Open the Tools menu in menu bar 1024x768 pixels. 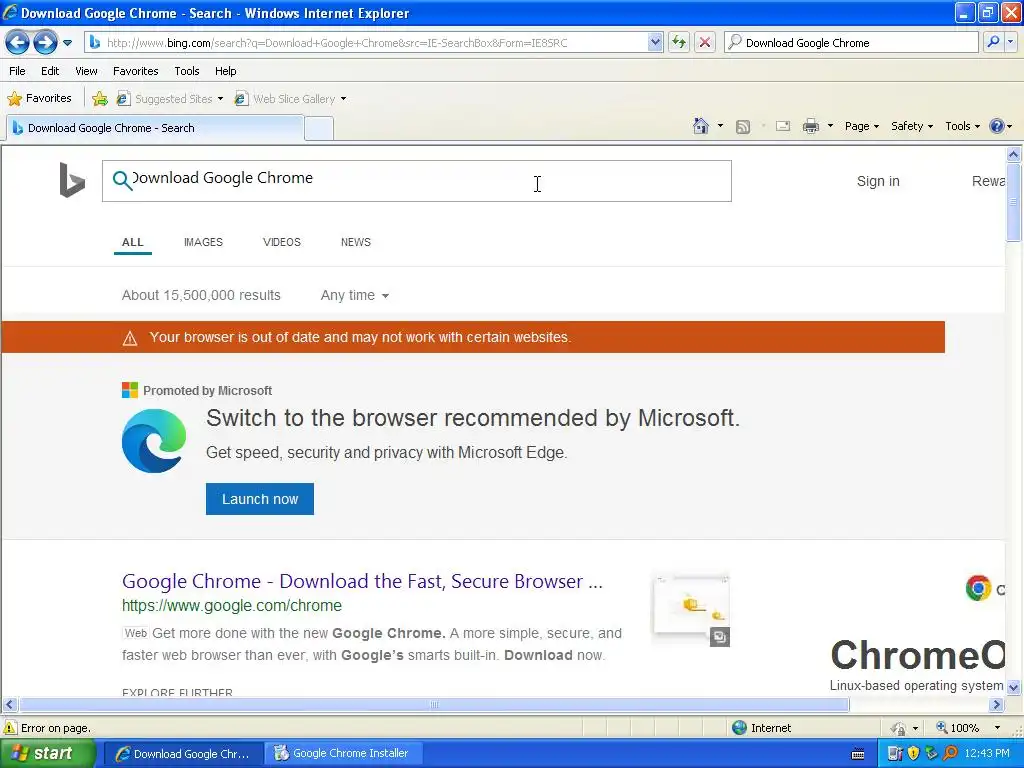187,71
